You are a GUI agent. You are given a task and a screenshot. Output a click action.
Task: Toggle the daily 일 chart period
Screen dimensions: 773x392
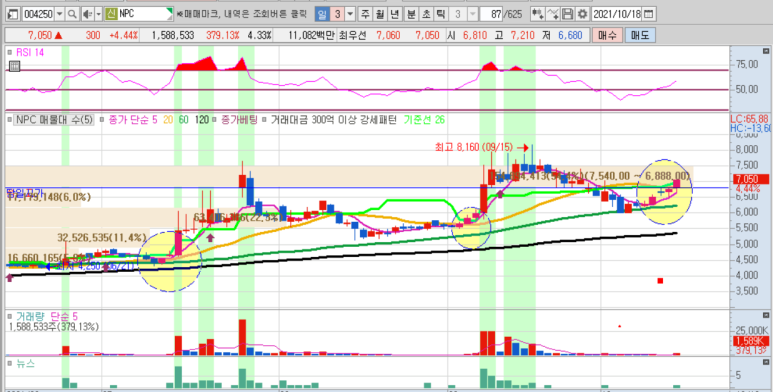322,14
